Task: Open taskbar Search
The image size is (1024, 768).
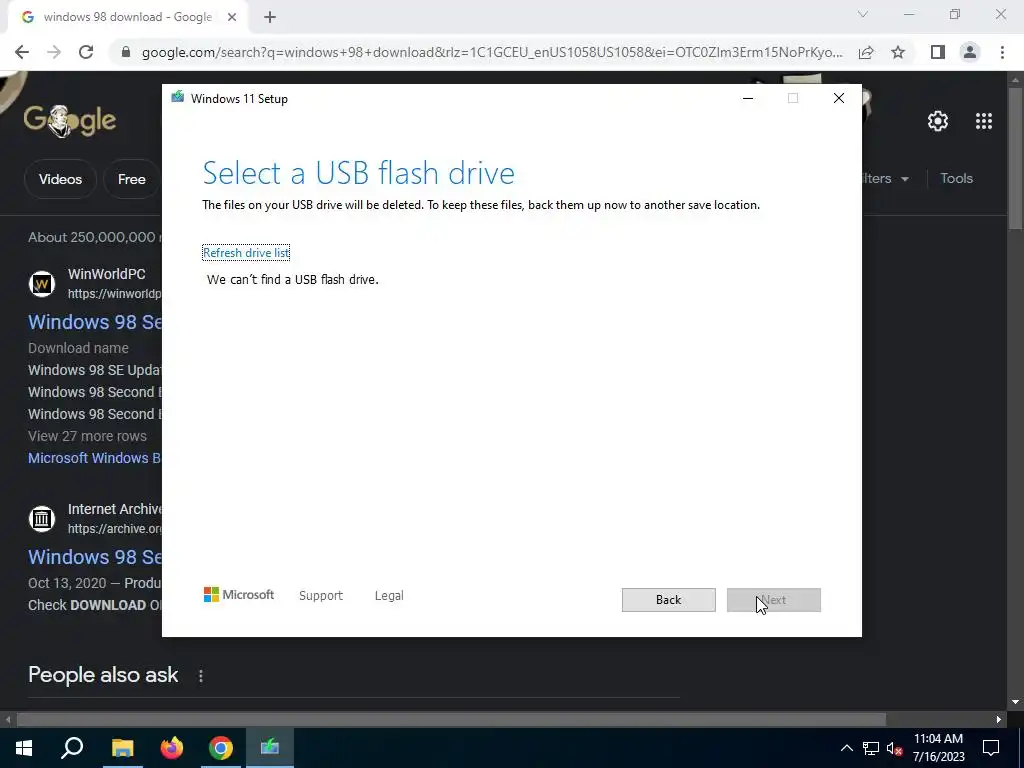Action: click(72, 748)
